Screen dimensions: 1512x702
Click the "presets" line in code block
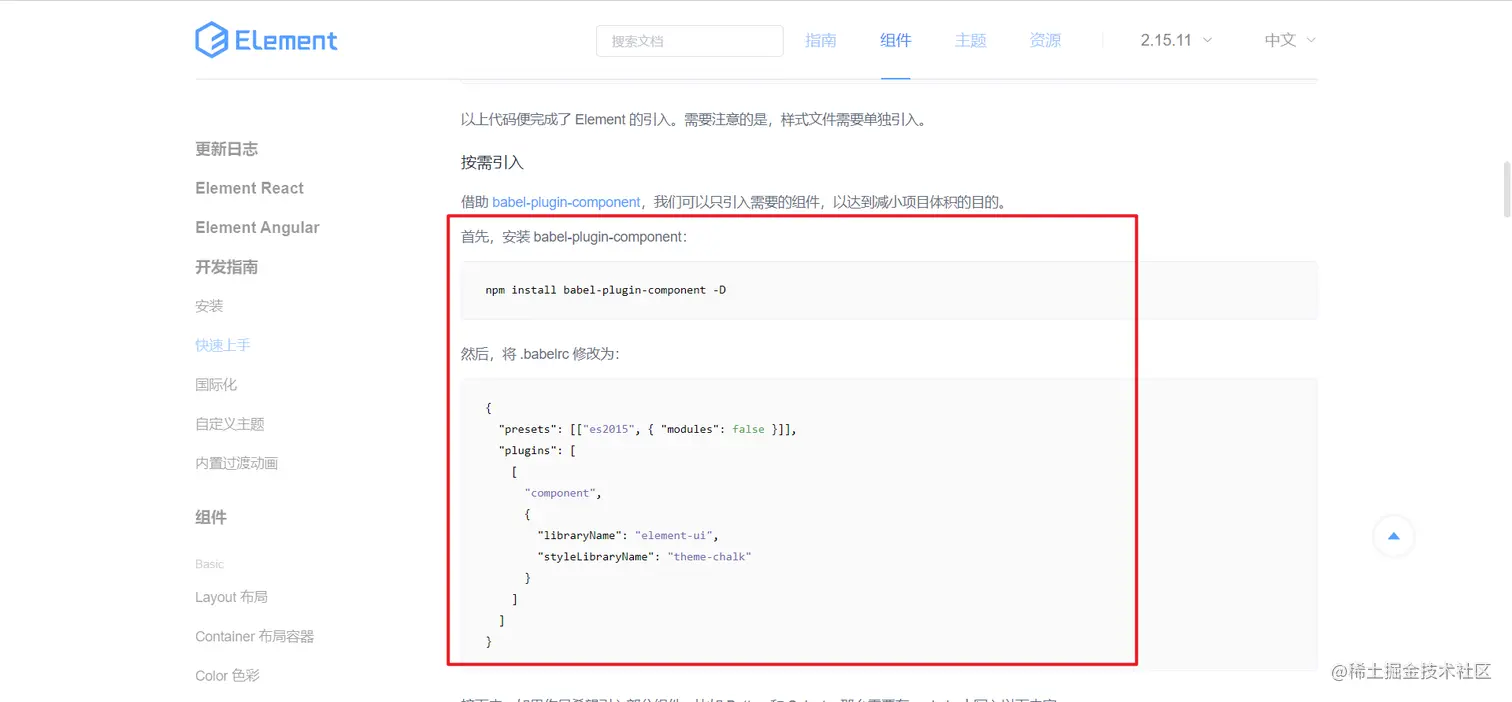pyautogui.click(x=648, y=429)
